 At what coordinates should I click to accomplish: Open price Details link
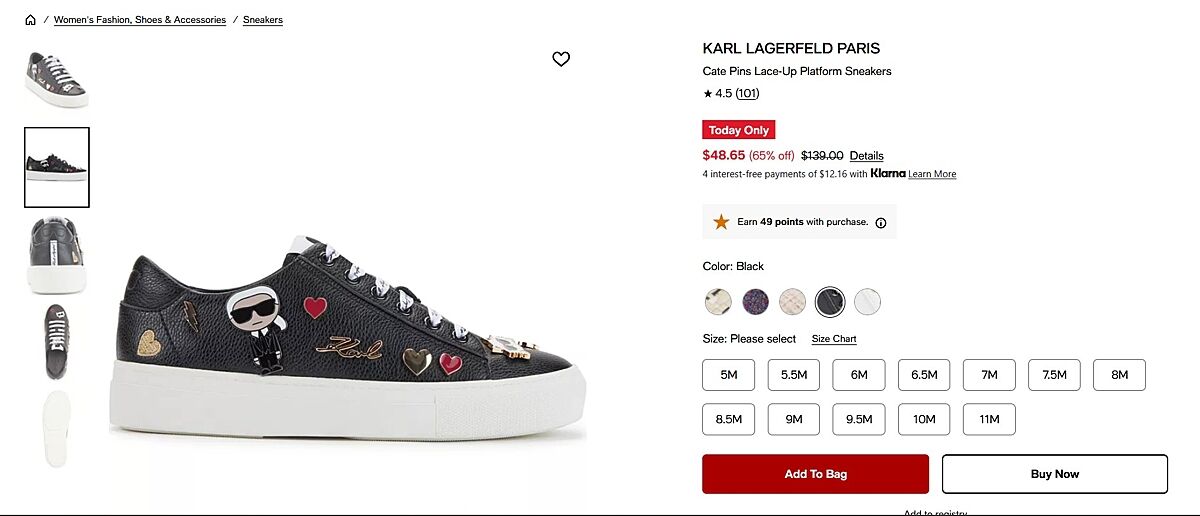867,156
